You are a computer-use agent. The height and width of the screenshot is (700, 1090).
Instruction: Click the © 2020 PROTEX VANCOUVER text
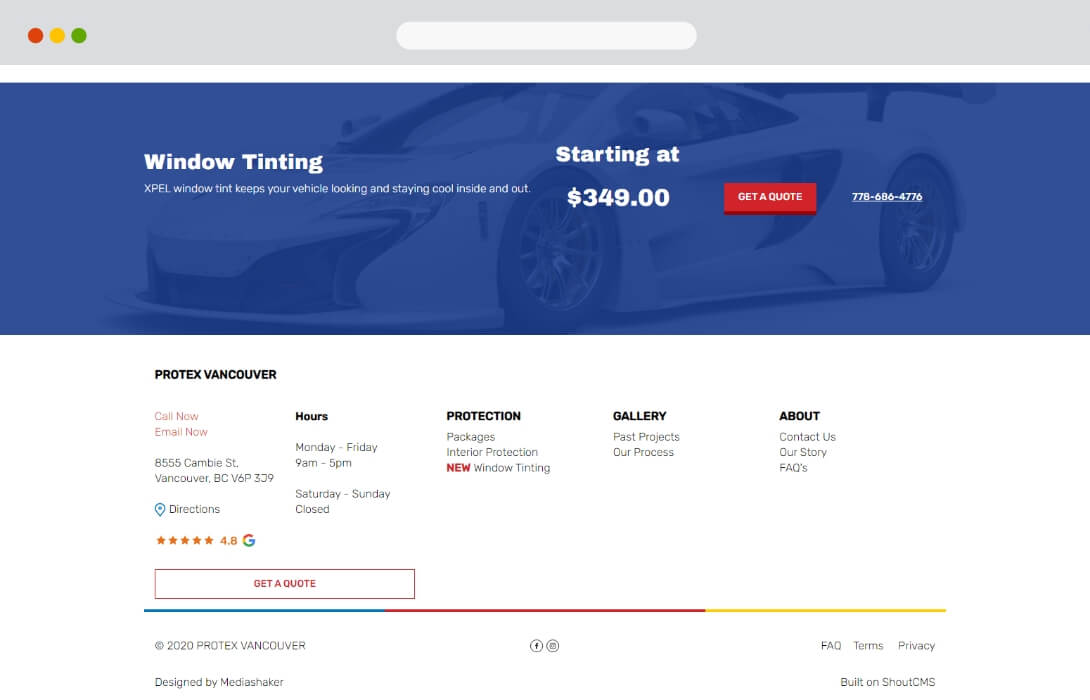coord(230,646)
